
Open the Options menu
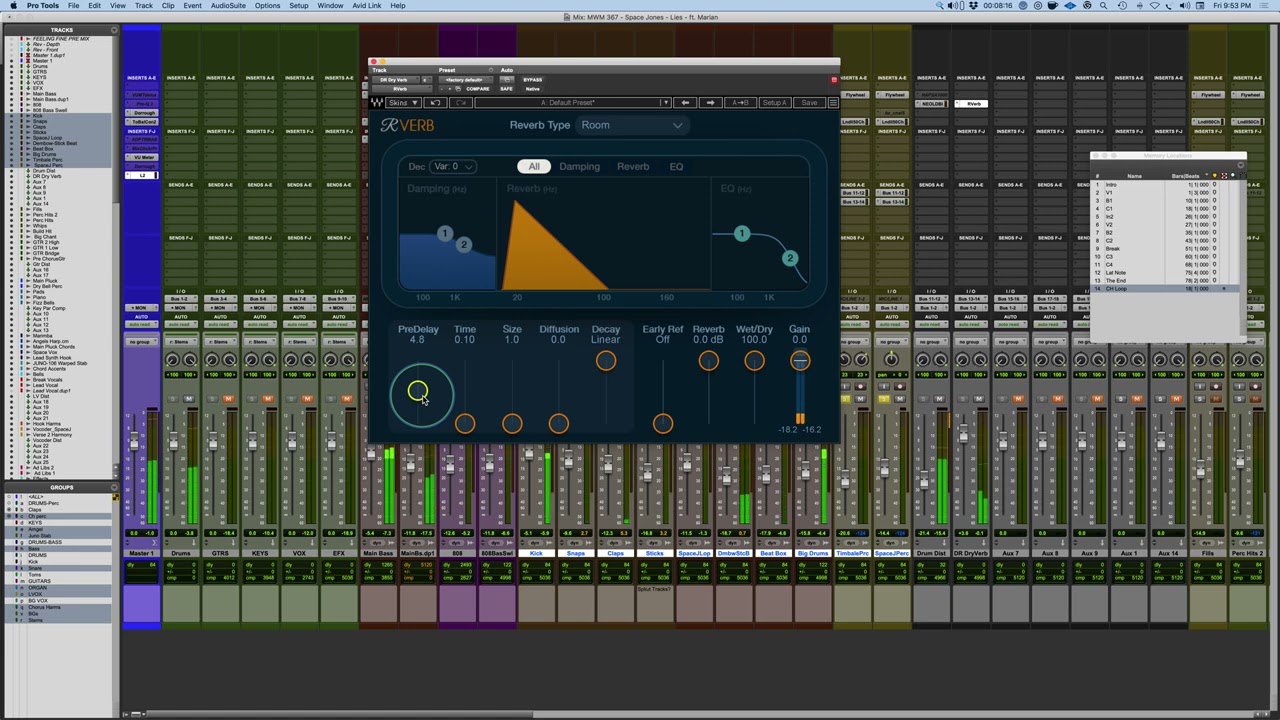click(267, 6)
